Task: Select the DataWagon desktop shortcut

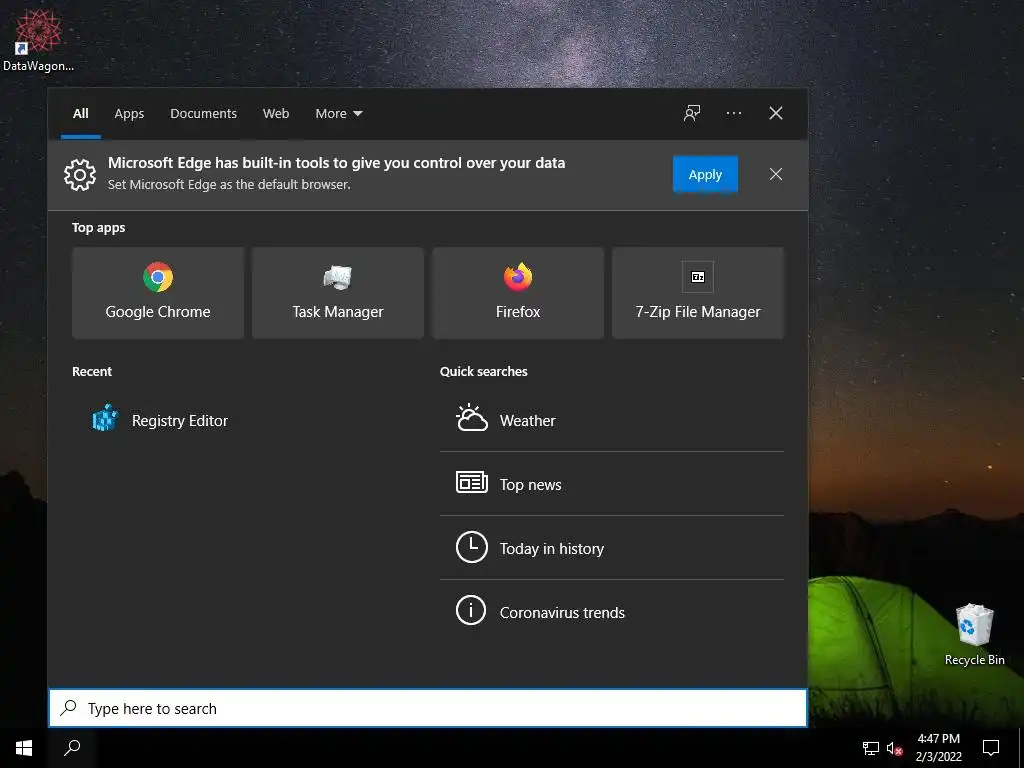Action: [38, 39]
